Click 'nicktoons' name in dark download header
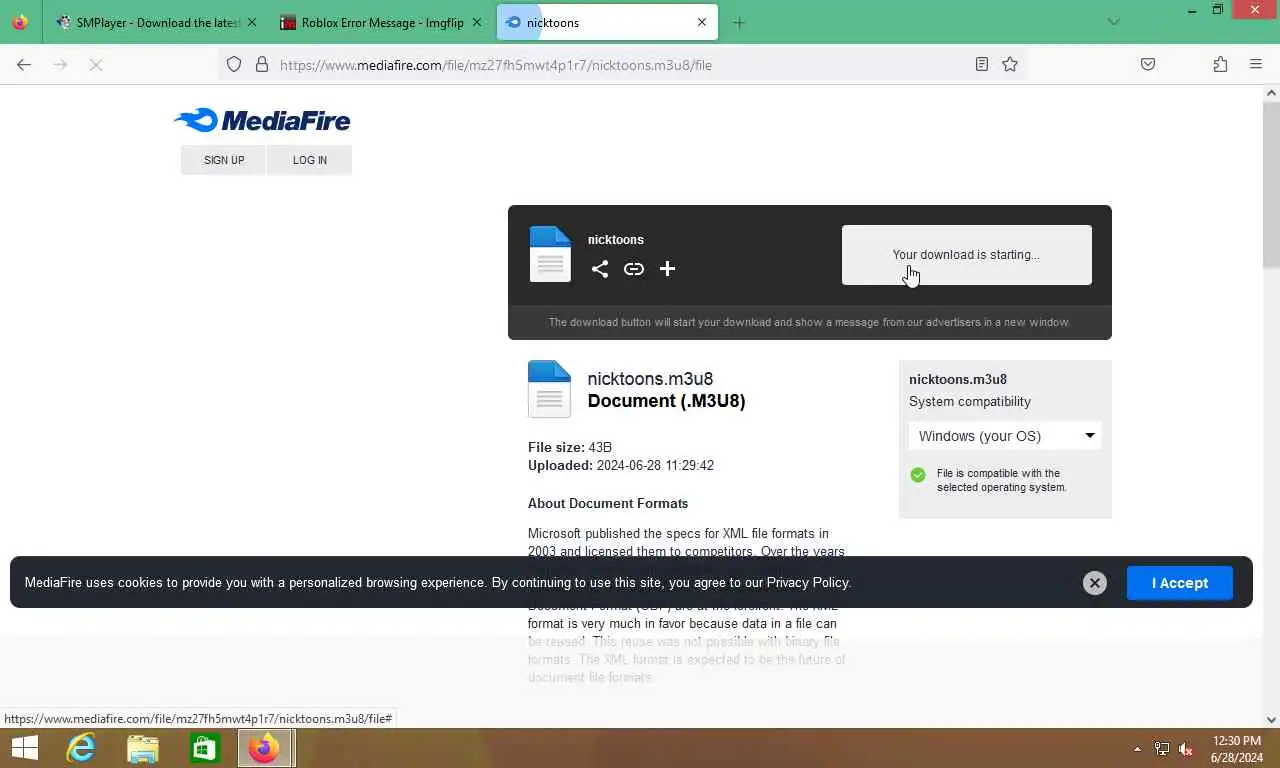The height and width of the screenshot is (768, 1280). 616,240
